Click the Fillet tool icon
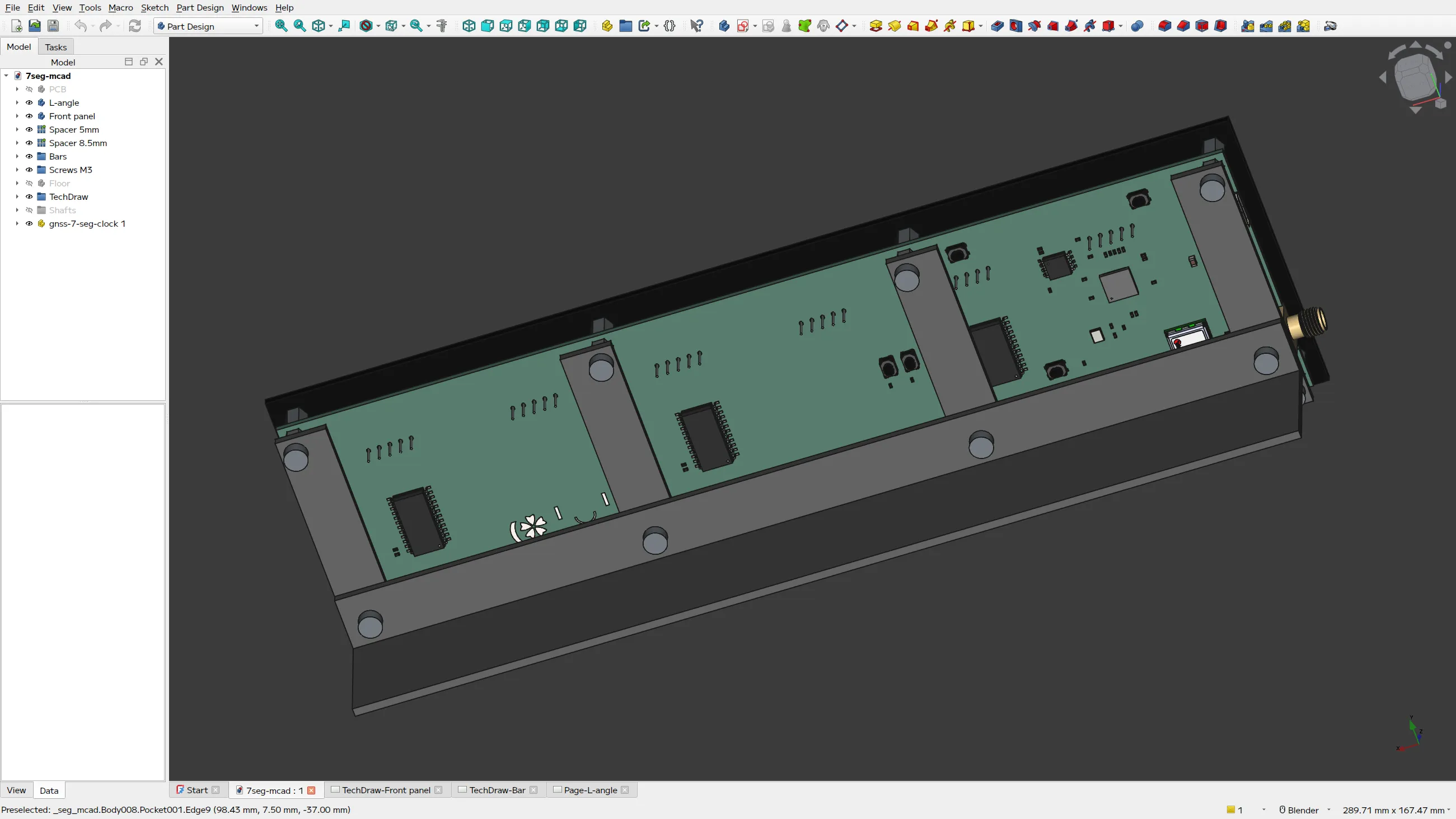Image resolution: width=1456 pixels, height=819 pixels. pos(1164,26)
